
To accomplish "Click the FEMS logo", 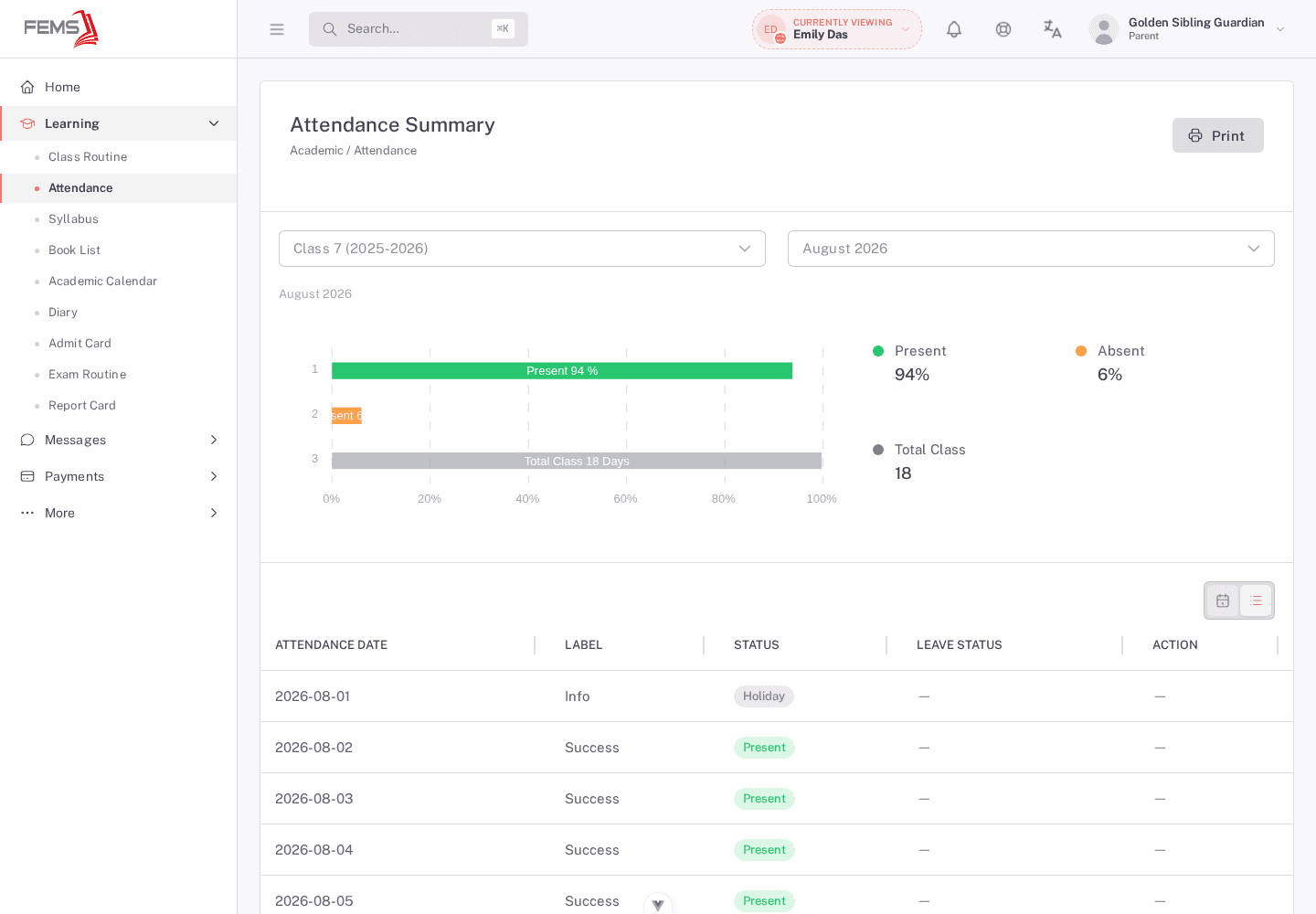I will pyautogui.click(x=61, y=28).
